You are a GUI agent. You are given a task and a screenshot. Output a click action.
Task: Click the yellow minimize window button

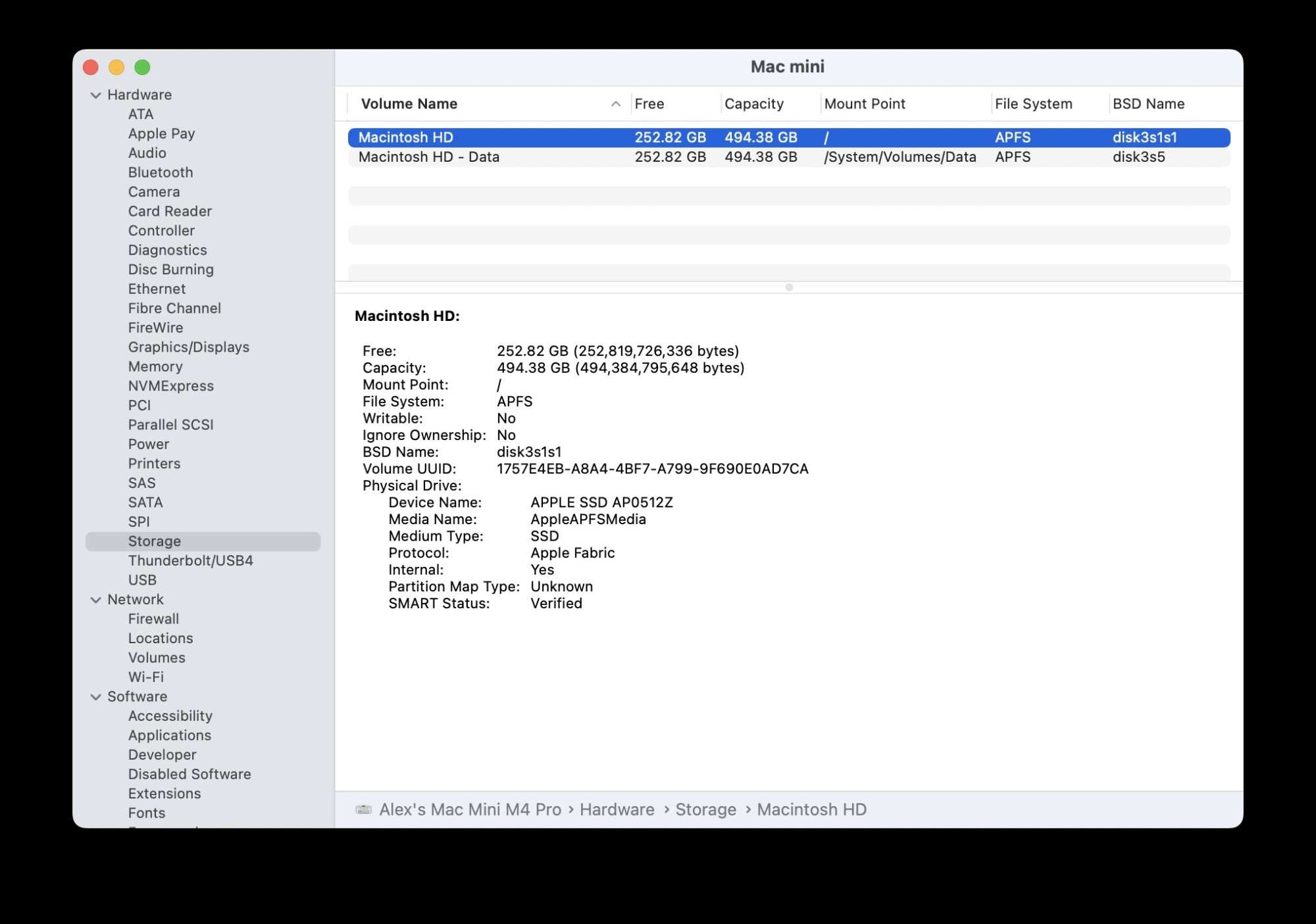coord(116,67)
